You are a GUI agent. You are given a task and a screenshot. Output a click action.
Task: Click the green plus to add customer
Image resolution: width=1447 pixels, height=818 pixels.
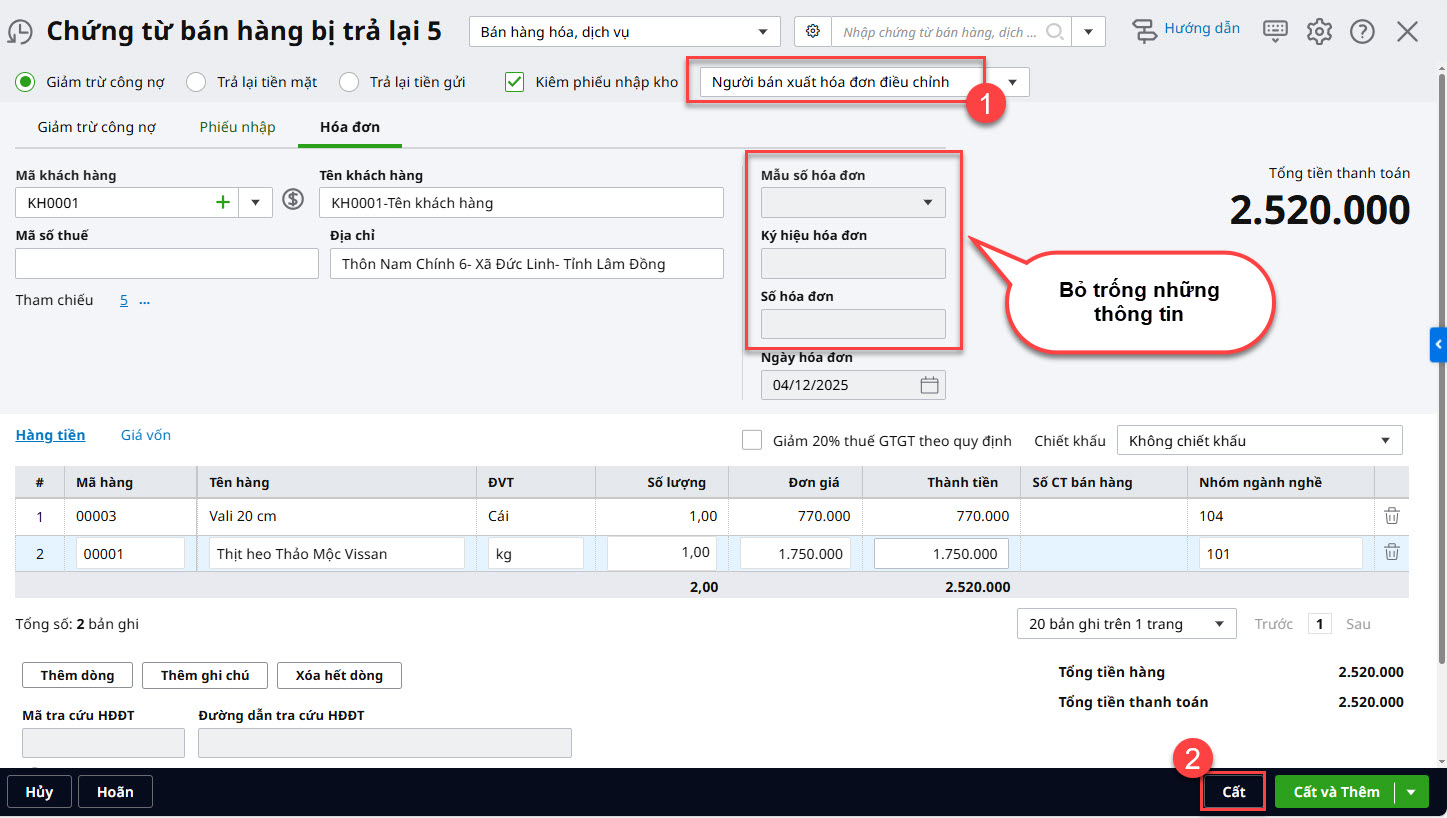[222, 203]
